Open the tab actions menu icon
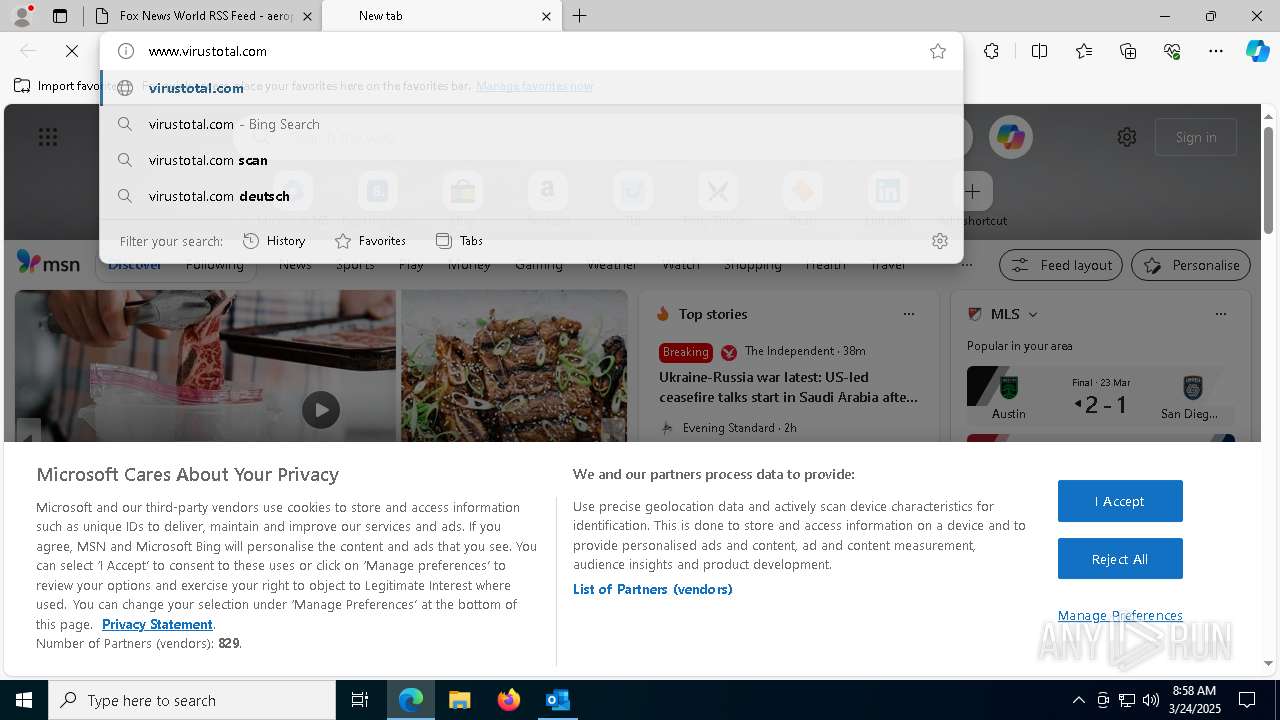Viewport: 1280px width, 720px height. [x=60, y=16]
